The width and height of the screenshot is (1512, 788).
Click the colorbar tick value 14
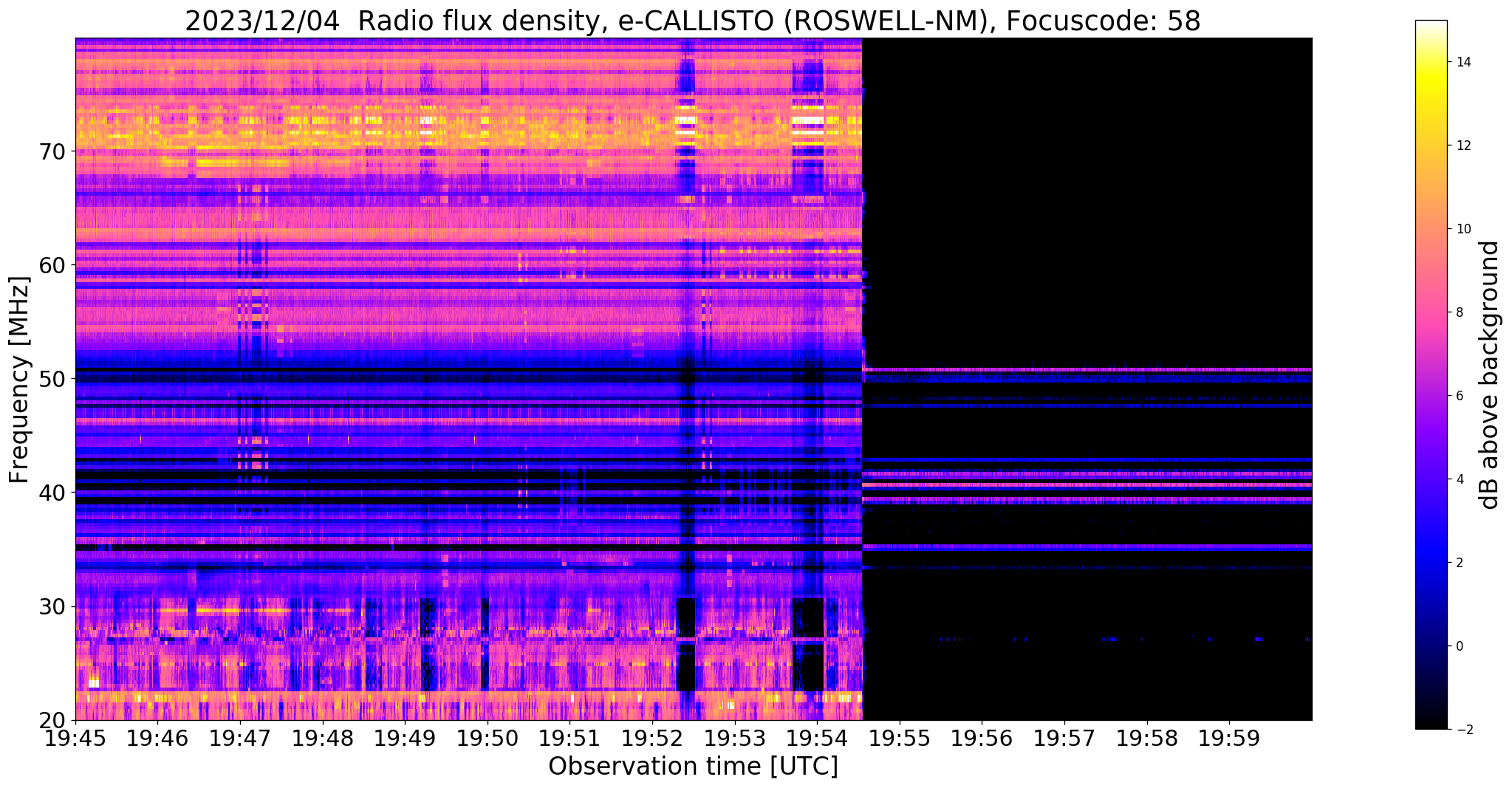[1463, 62]
